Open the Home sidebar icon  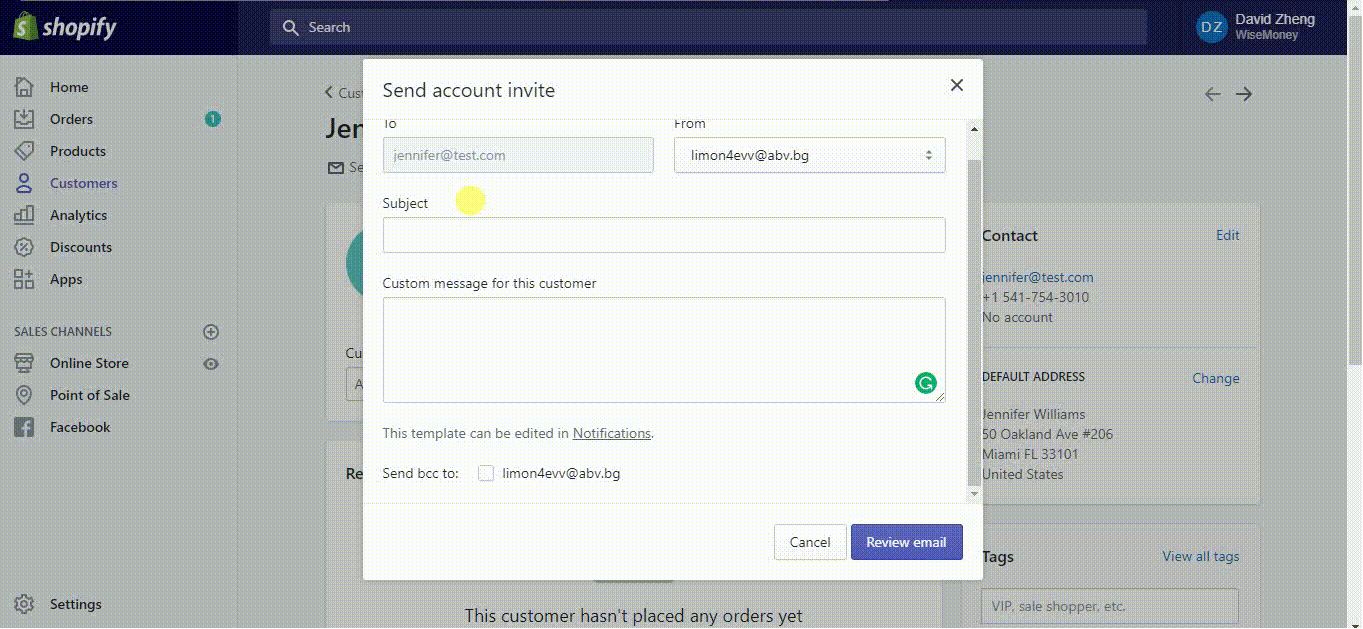coord(24,87)
